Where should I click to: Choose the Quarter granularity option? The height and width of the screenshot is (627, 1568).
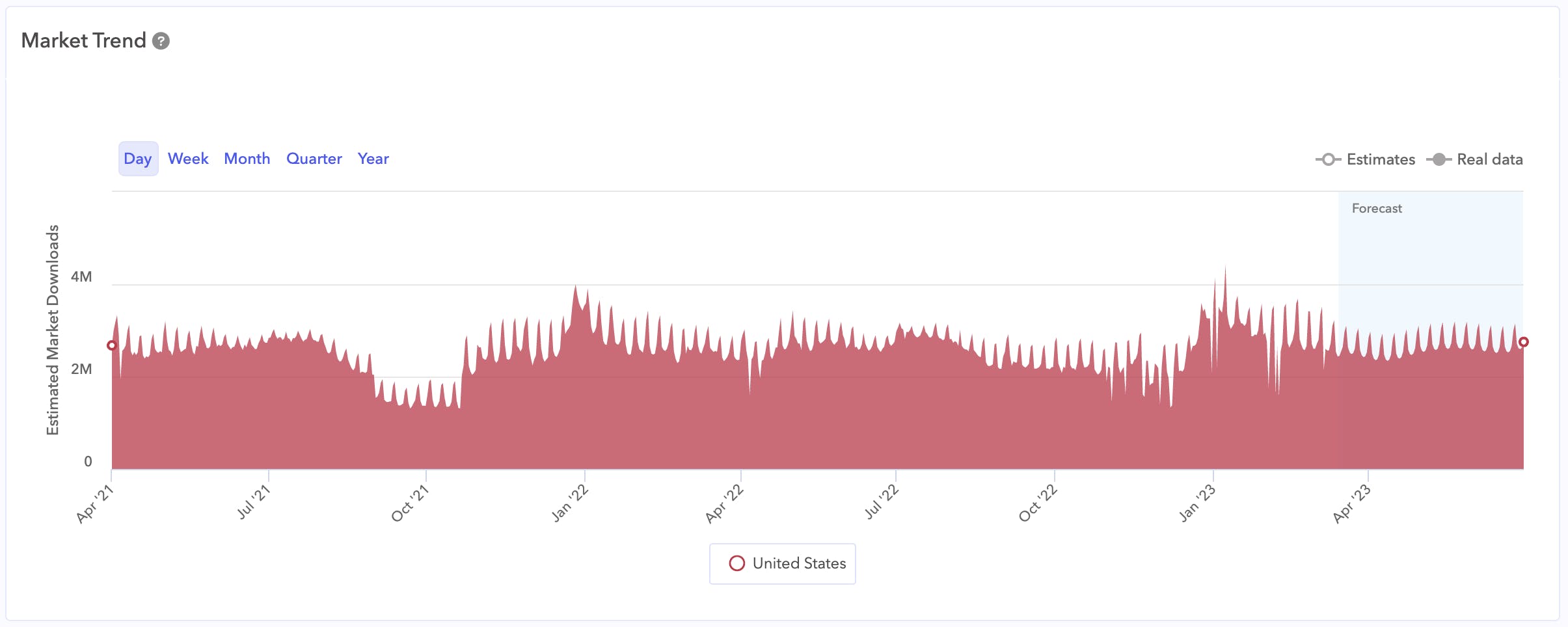314,159
